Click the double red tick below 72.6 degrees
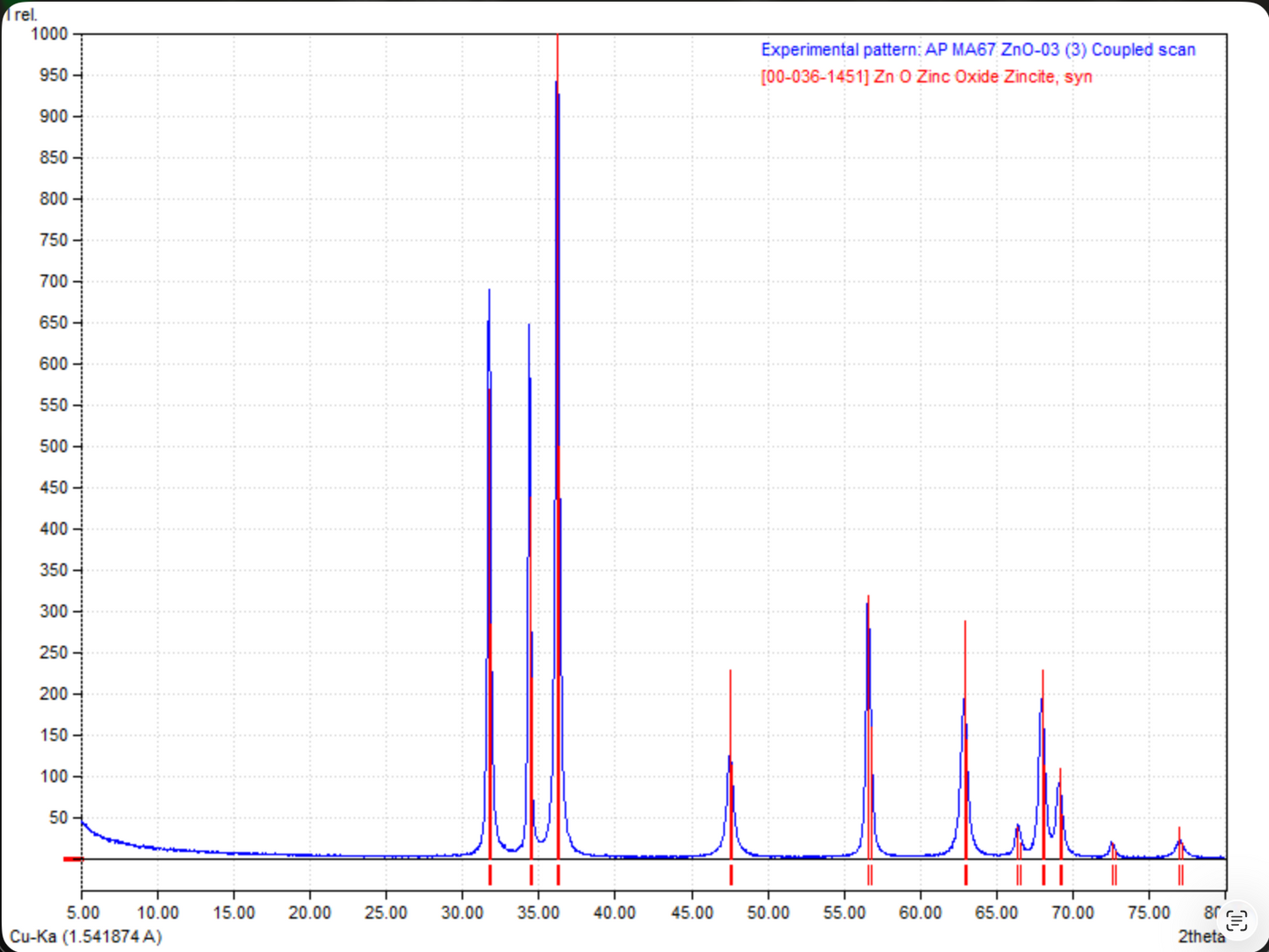The width and height of the screenshot is (1269, 952). (x=1114, y=875)
